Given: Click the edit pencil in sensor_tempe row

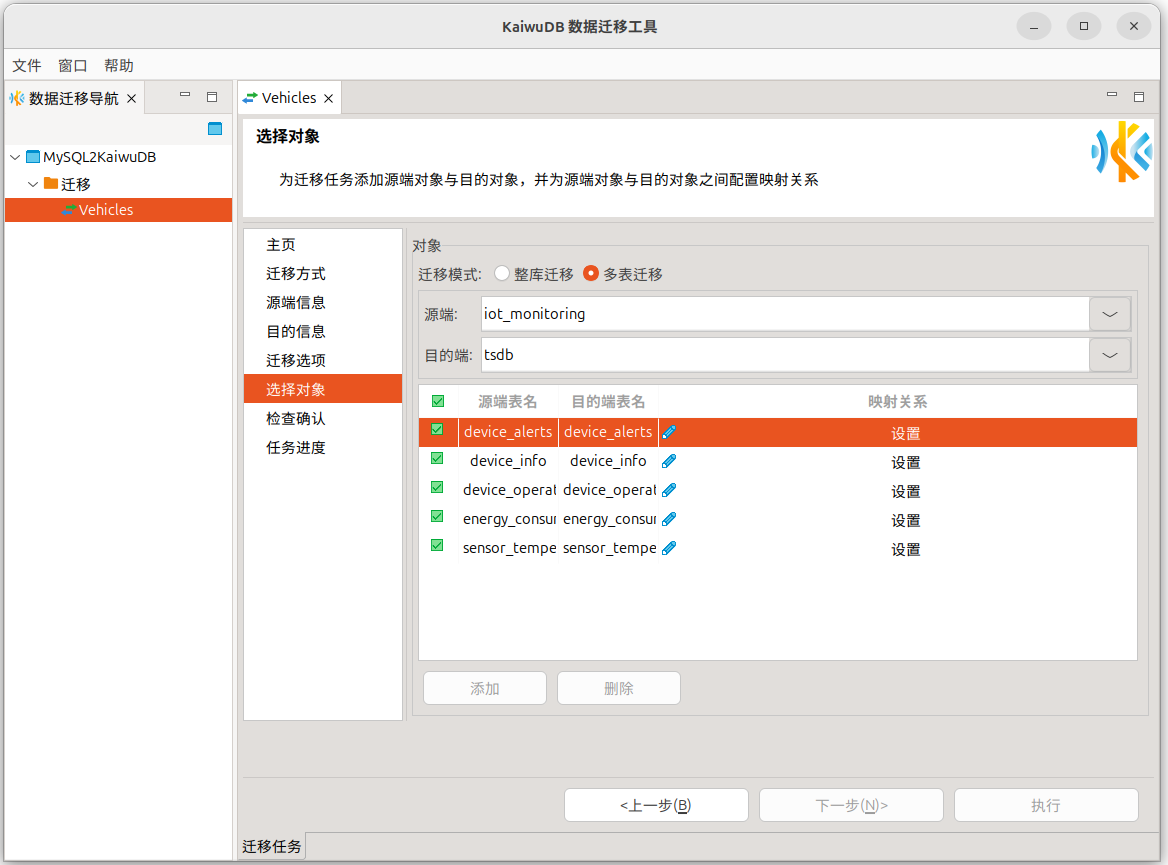Looking at the screenshot, I should point(669,548).
